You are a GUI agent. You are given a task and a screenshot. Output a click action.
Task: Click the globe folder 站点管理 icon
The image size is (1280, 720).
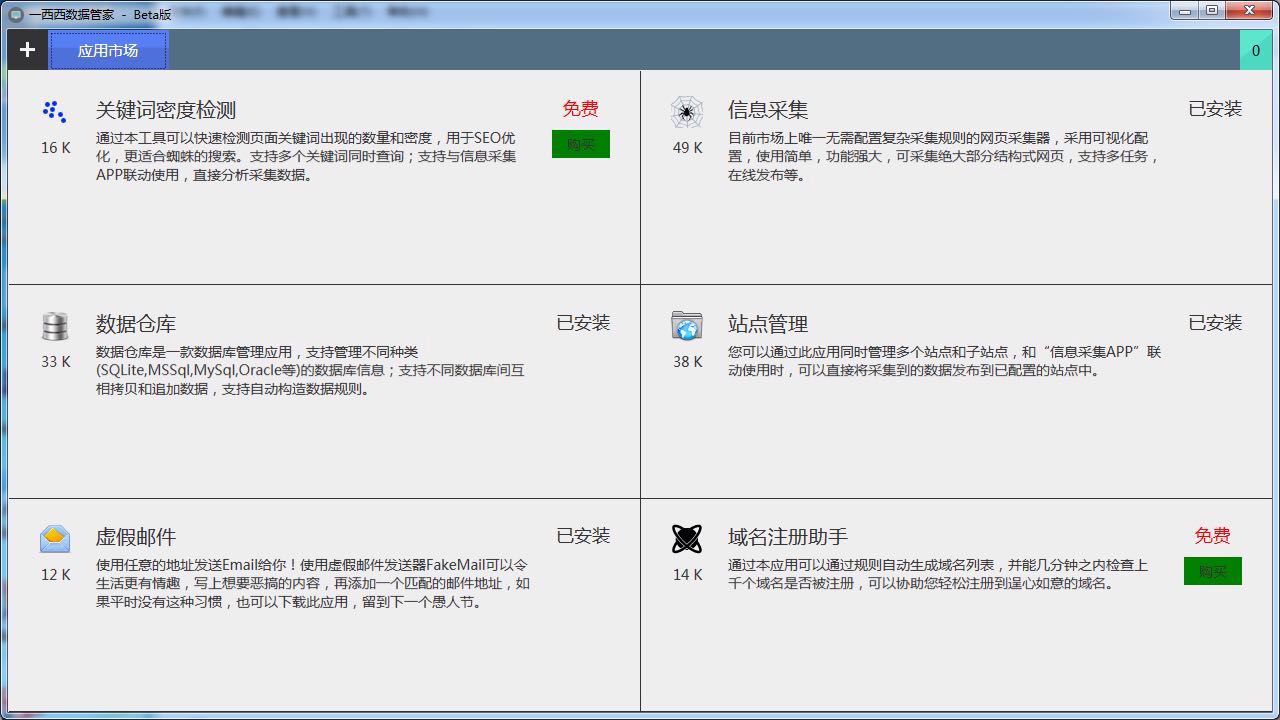click(x=687, y=326)
